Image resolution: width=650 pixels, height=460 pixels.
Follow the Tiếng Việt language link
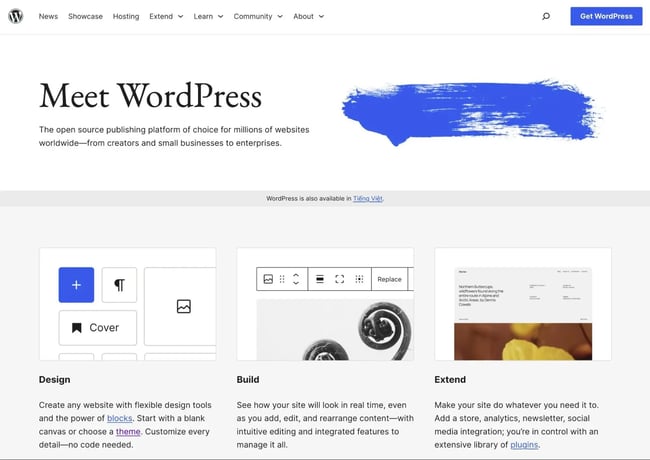coord(368,199)
